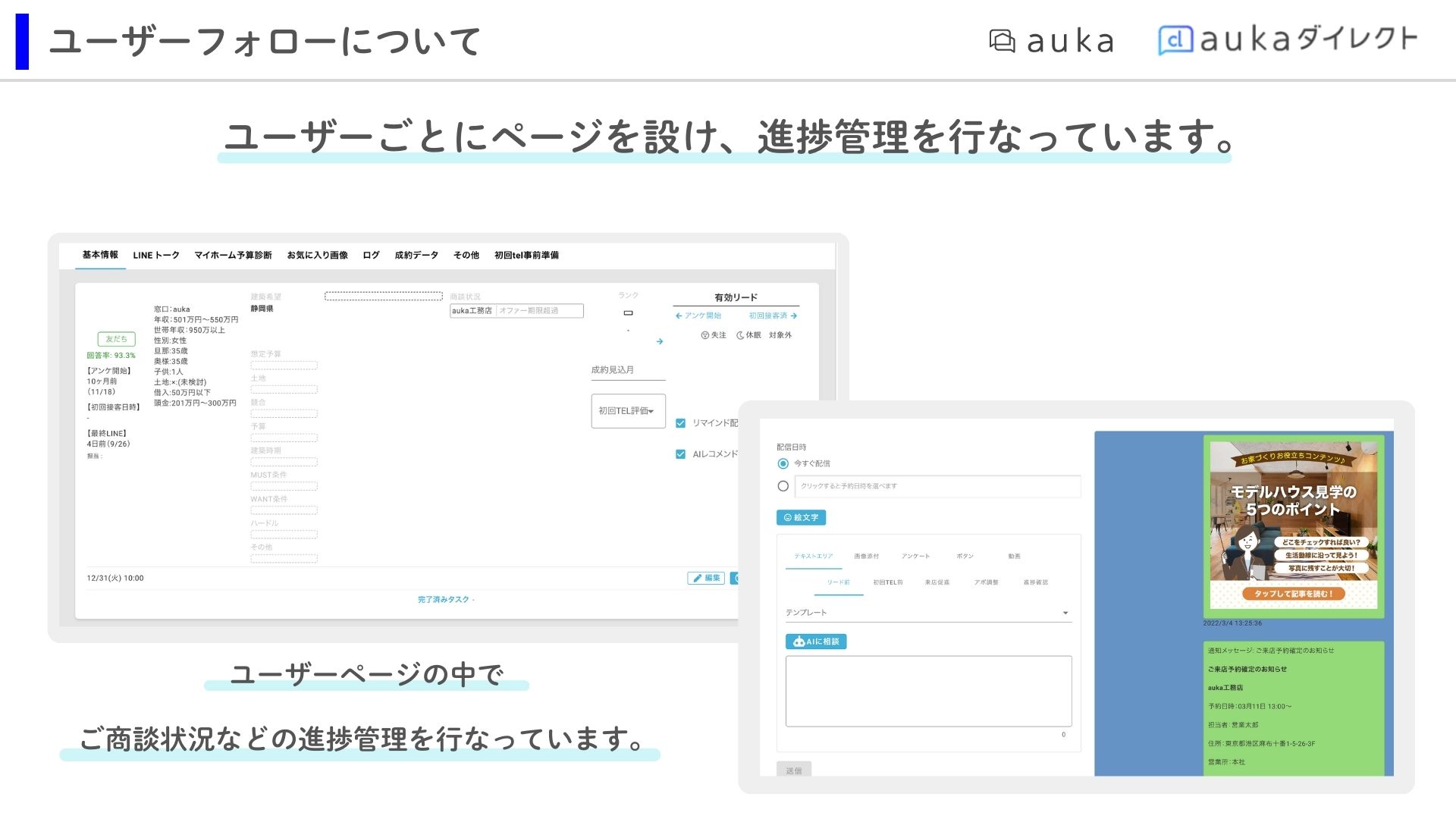Viewport: 1456px width, 819px height.
Task: Toggle the AIレコメンド checkbox
Action: [x=680, y=454]
